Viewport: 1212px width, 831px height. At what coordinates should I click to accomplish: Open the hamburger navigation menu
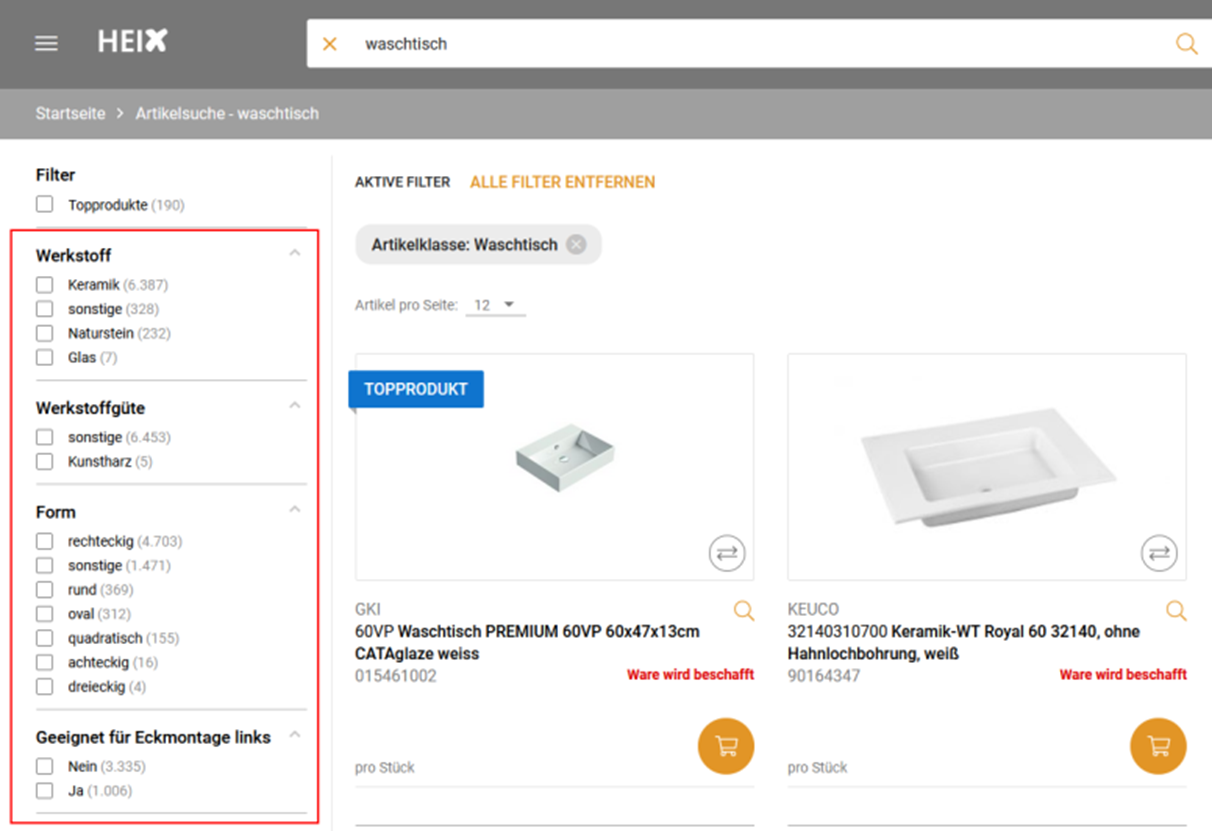coord(46,44)
